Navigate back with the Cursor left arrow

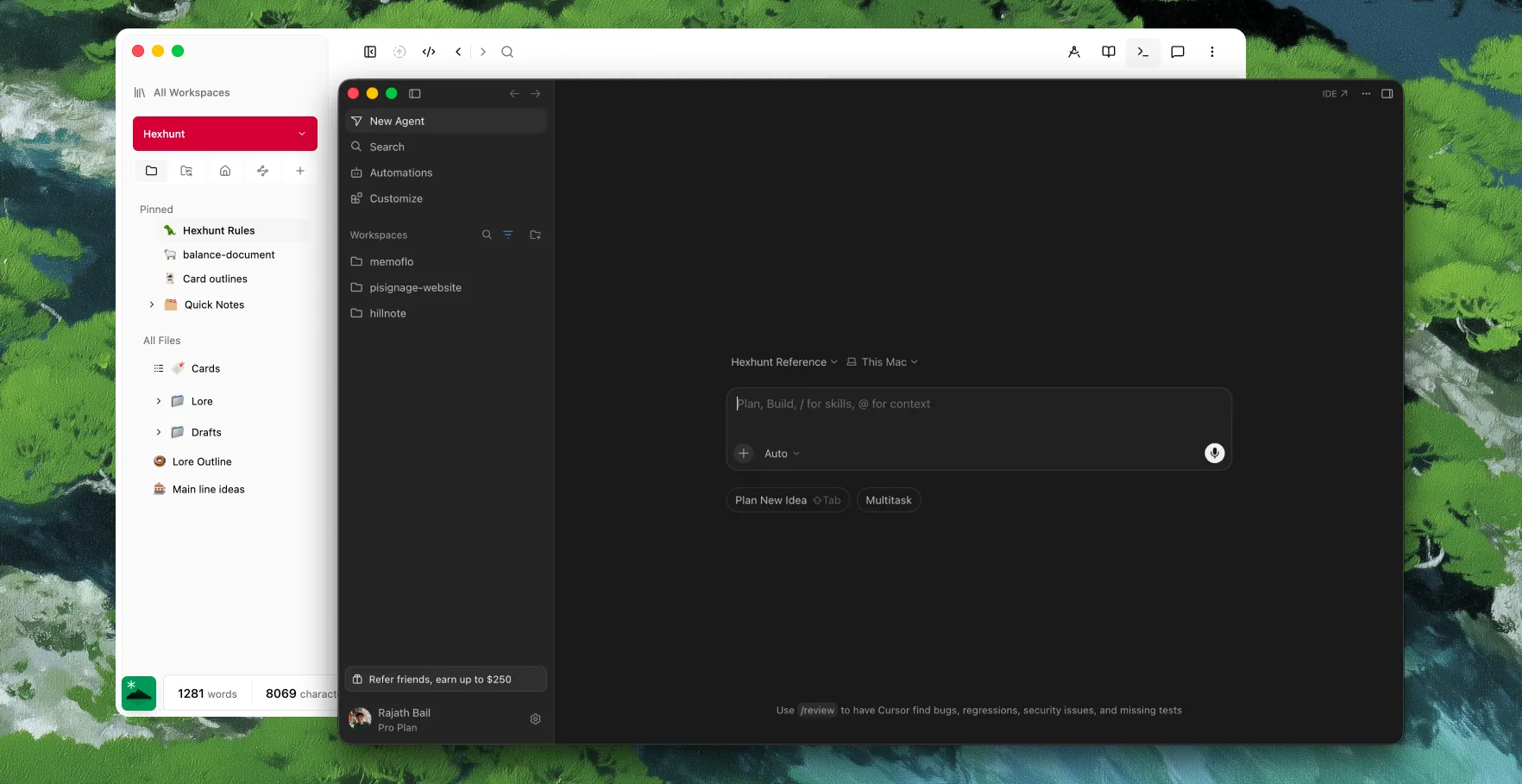coord(514,93)
